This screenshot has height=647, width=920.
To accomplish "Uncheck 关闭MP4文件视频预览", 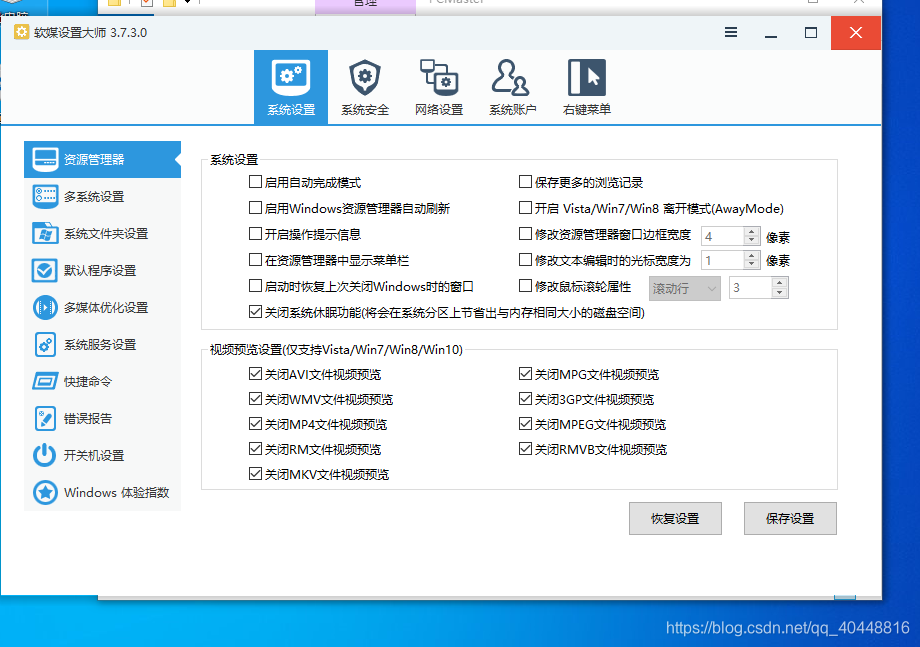I will 255,424.
